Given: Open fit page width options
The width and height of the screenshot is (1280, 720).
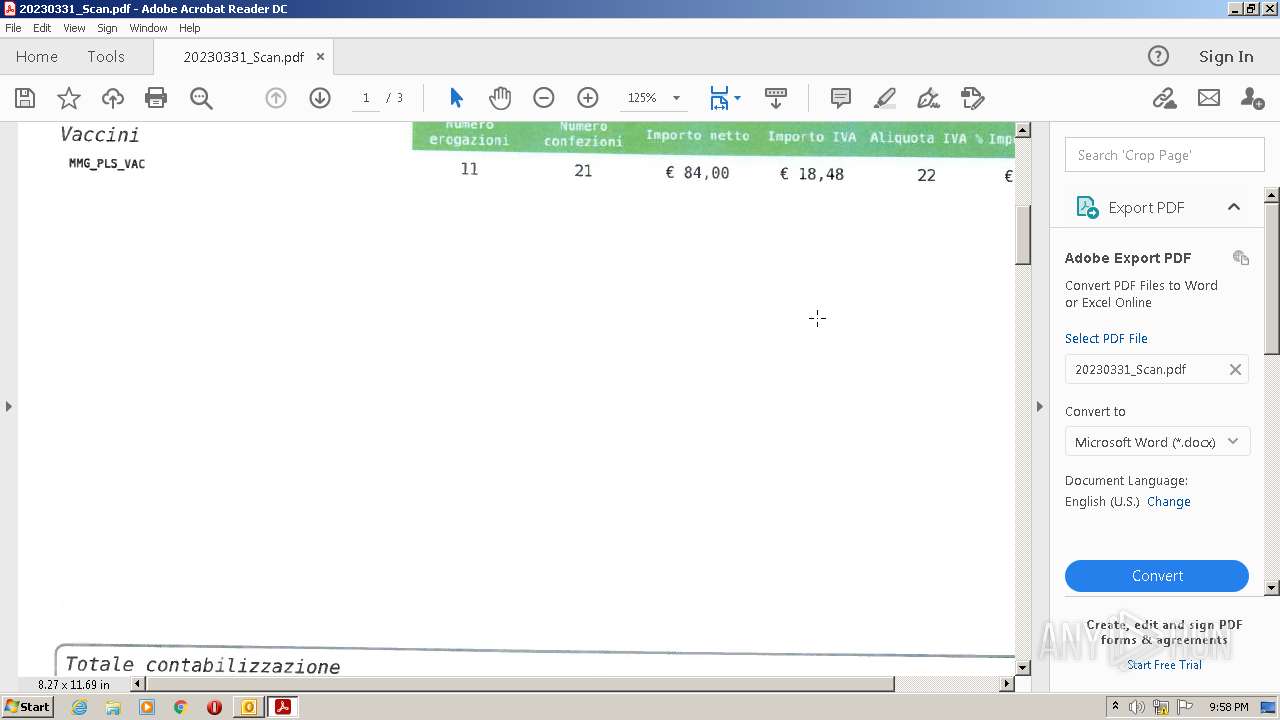Looking at the screenshot, I should point(725,98).
